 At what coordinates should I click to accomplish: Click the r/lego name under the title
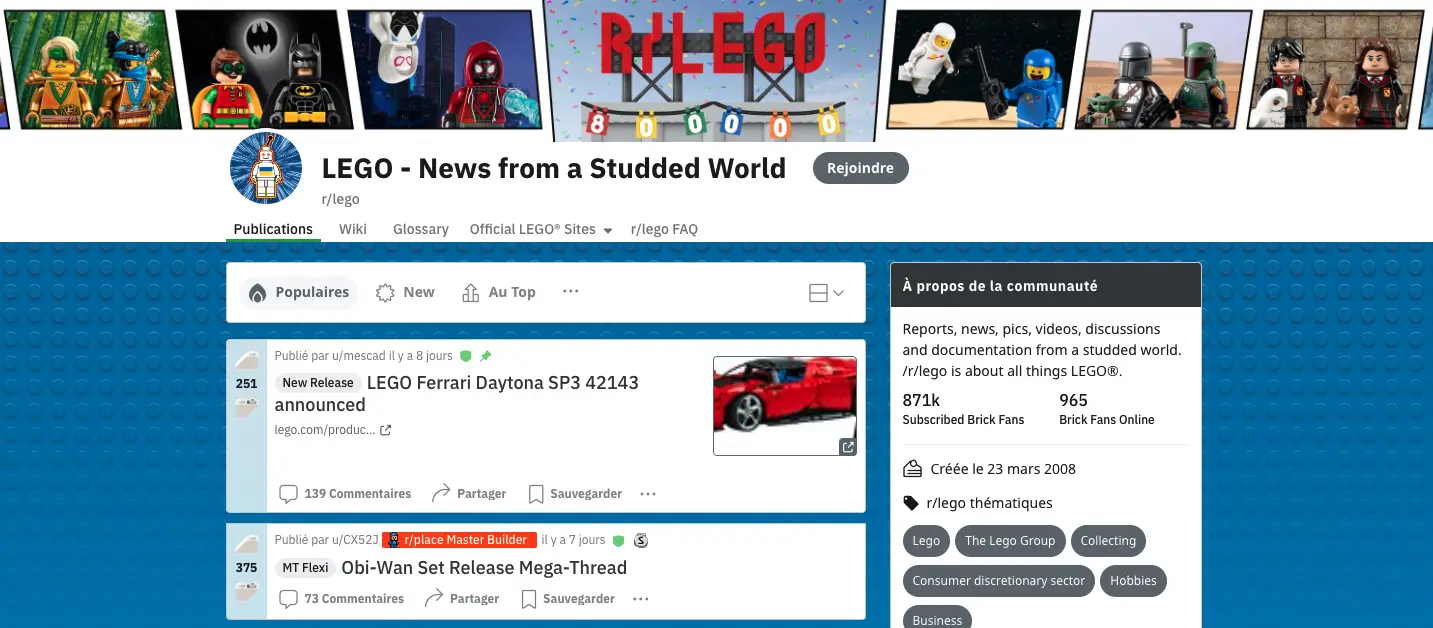pyautogui.click(x=340, y=199)
